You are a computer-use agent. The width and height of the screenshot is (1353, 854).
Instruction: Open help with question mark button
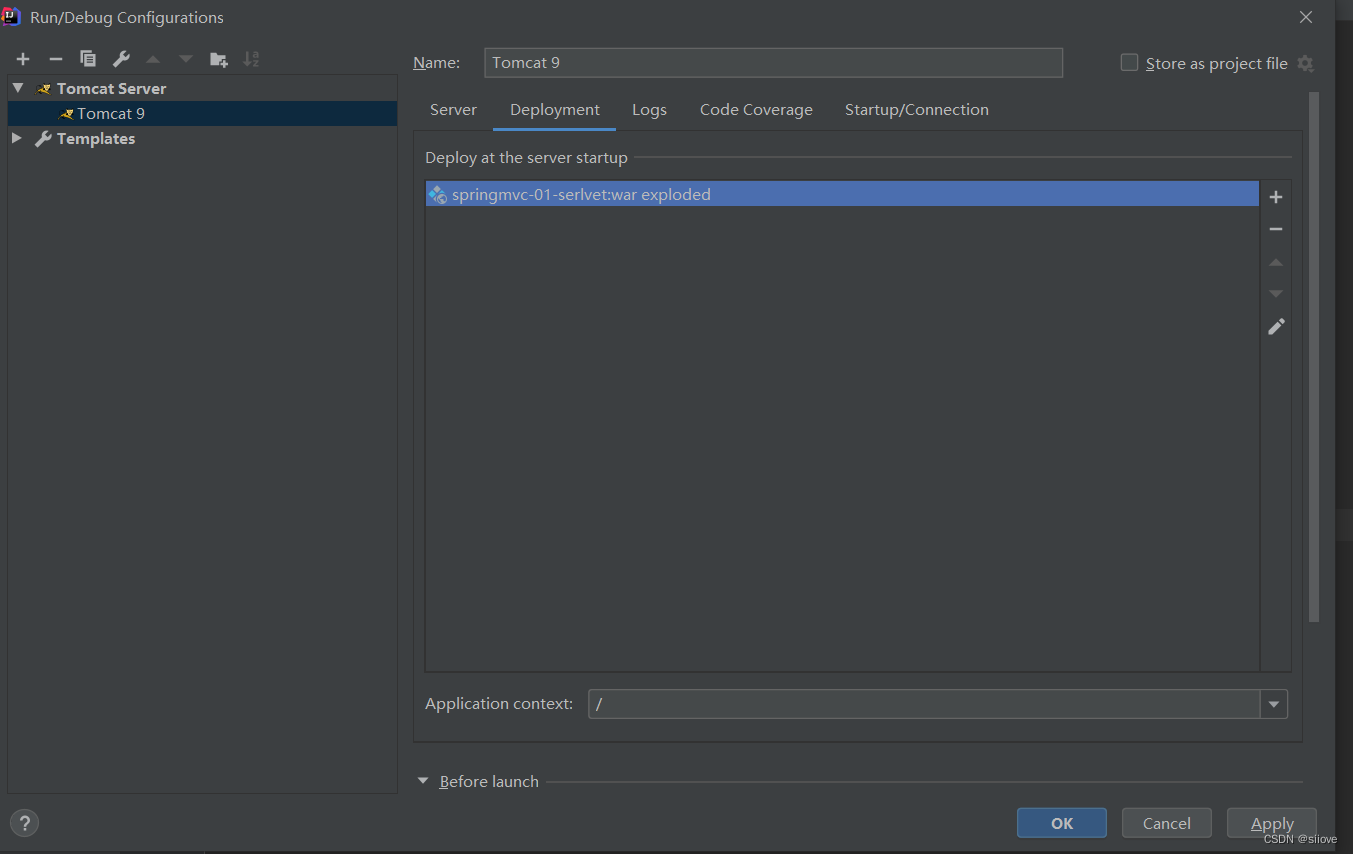[24, 824]
